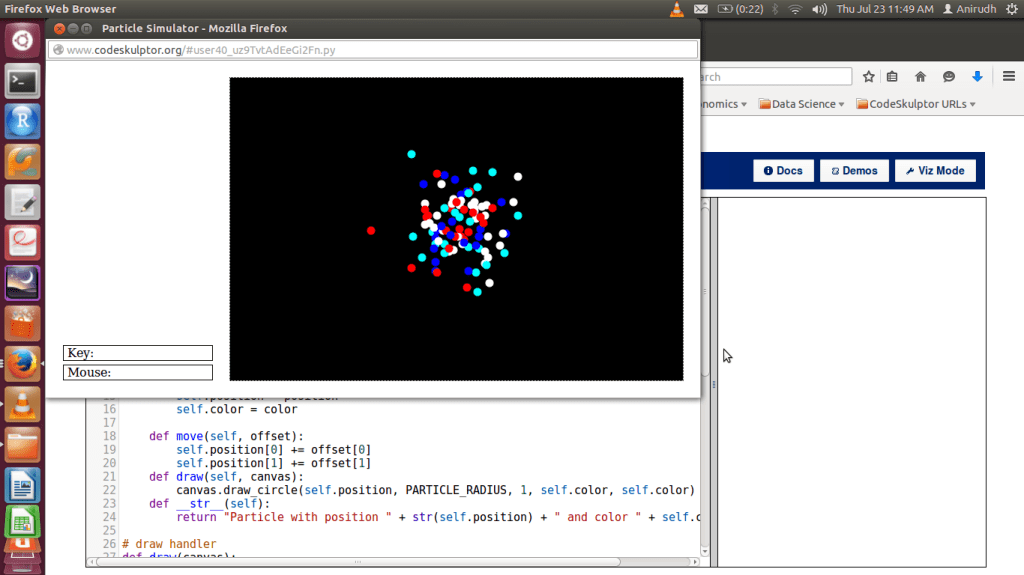Open LibreOffice Calc from dock
Image resolution: width=1024 pixels, height=575 pixels.
pyautogui.click(x=22, y=523)
